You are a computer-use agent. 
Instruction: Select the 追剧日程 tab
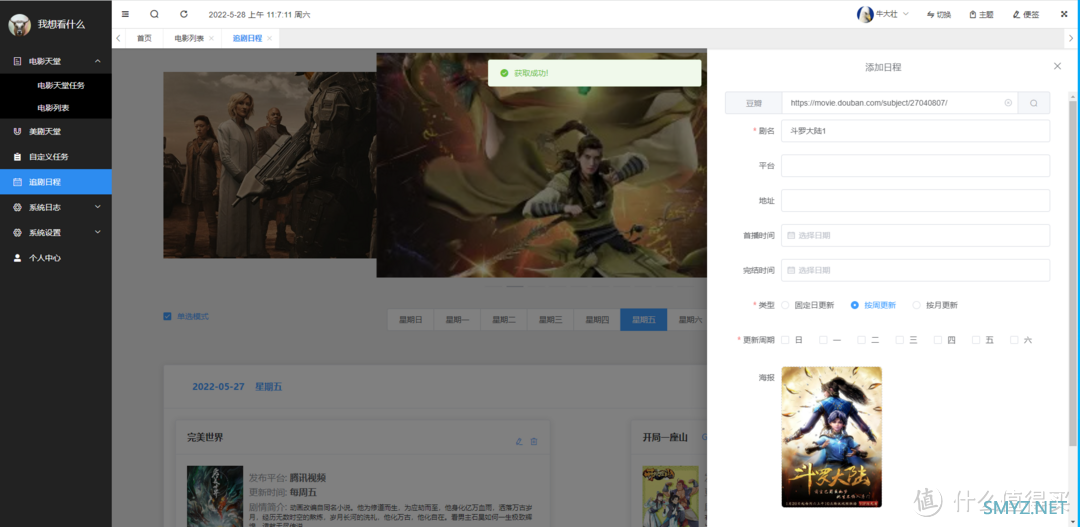tap(247, 39)
